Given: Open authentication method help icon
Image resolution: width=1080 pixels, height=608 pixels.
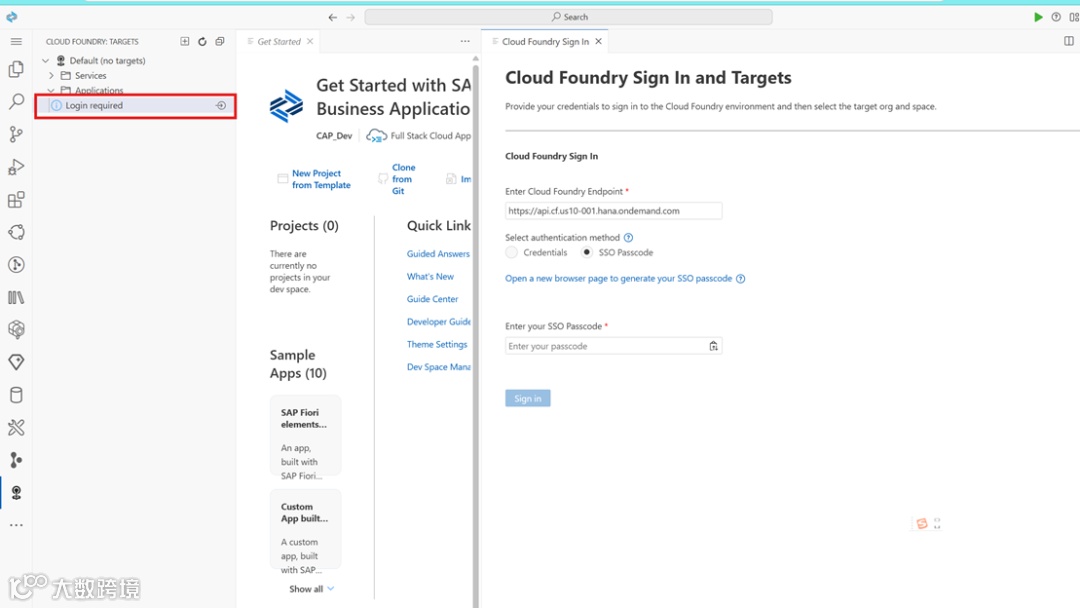Looking at the screenshot, I should (628, 238).
